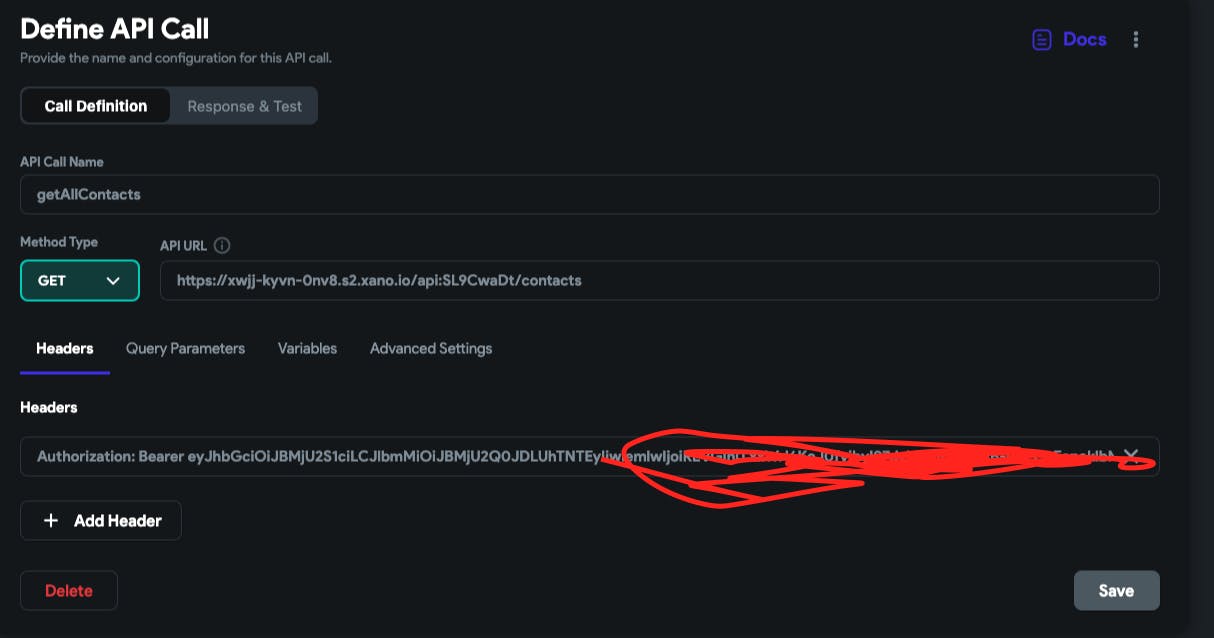Switch to the Response & Test tab
The height and width of the screenshot is (638, 1214).
coord(244,106)
